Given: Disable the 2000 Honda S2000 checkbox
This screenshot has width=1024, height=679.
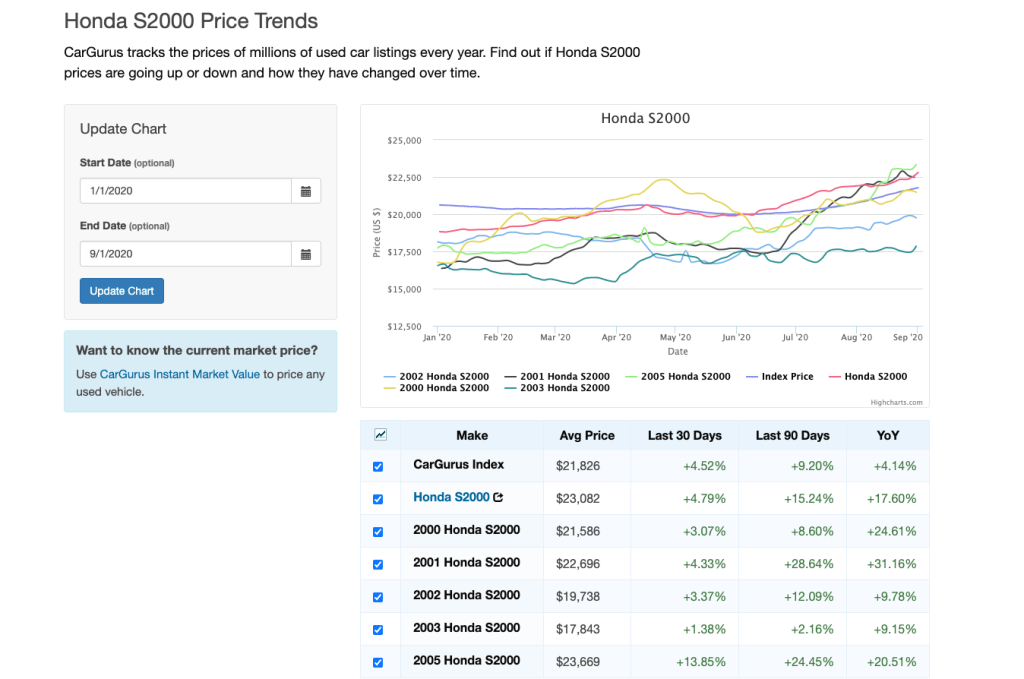Looking at the screenshot, I should [378, 532].
